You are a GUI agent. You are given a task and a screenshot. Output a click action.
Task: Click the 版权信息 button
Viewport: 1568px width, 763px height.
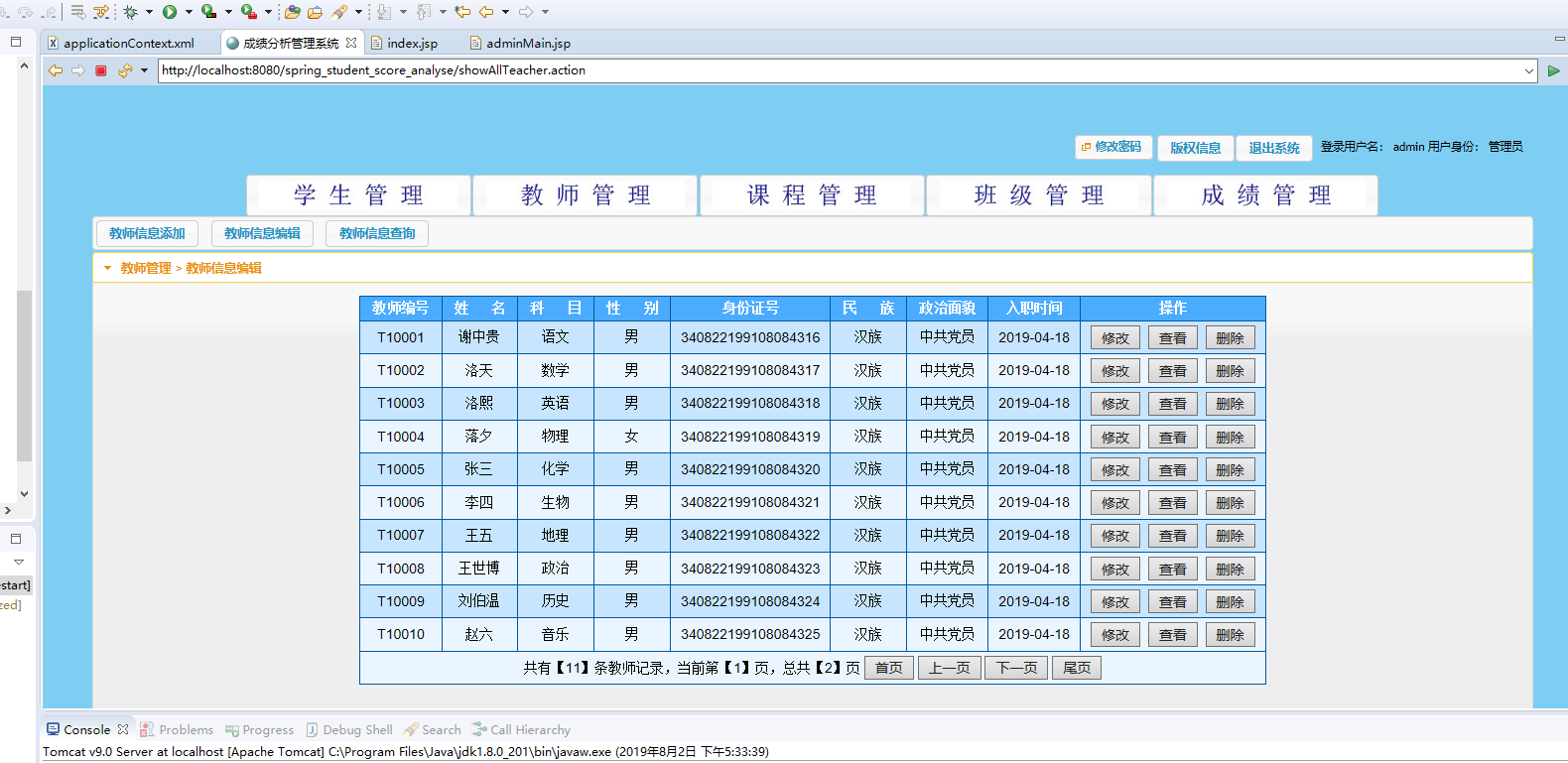pyautogui.click(x=1195, y=148)
